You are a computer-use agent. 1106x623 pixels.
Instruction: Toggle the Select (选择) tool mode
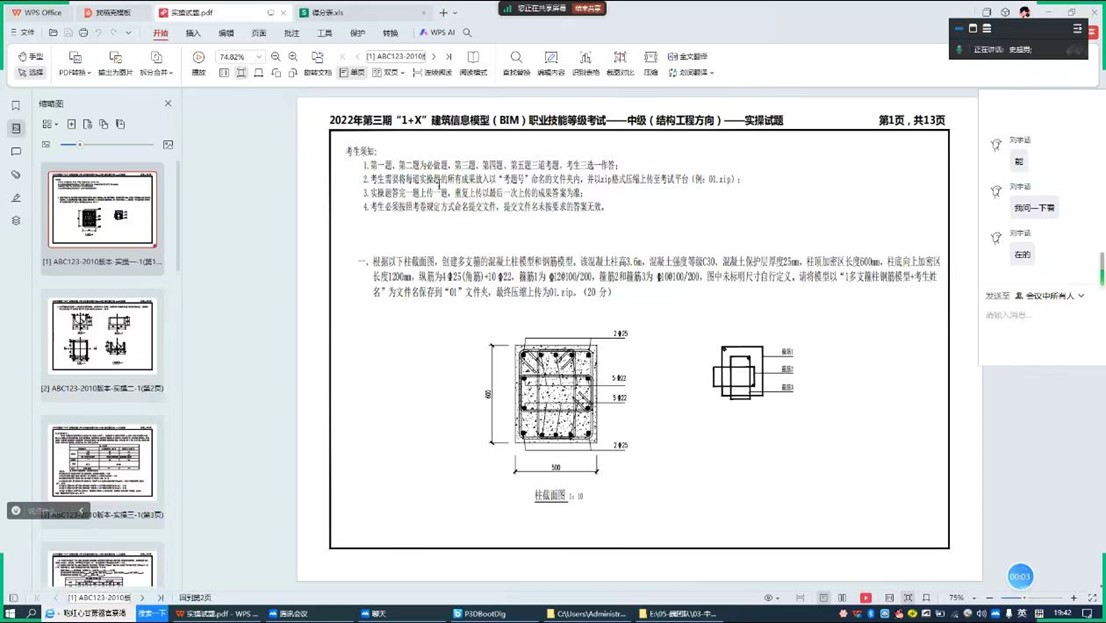click(x=30, y=73)
